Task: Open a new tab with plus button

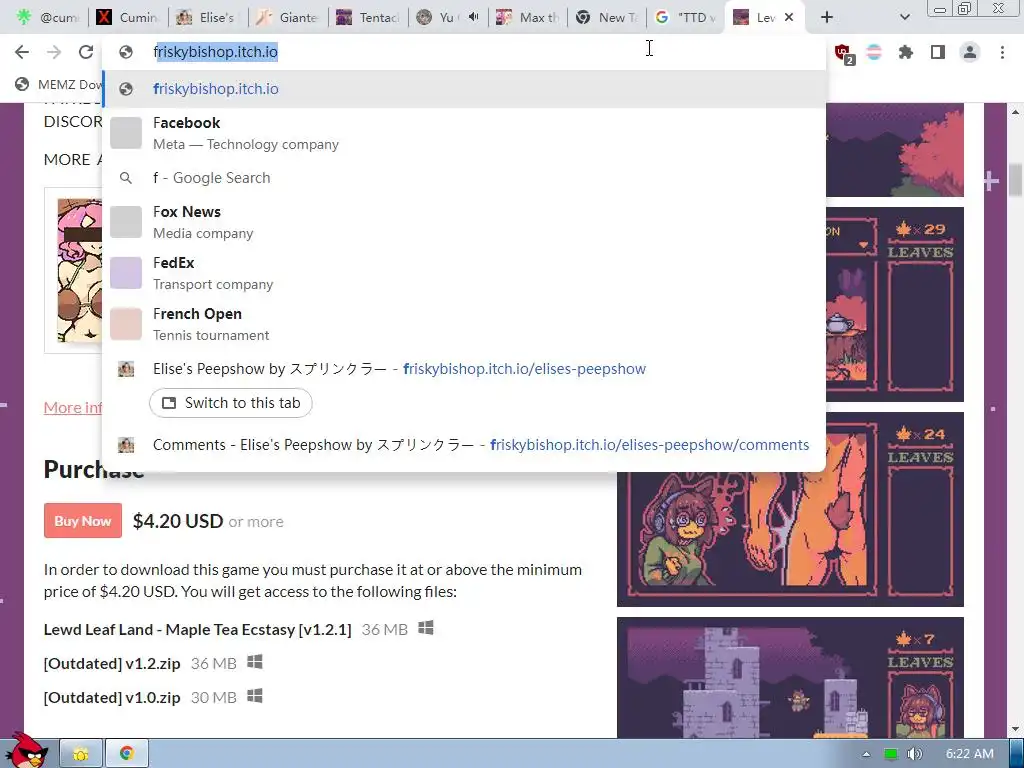Action: click(827, 18)
